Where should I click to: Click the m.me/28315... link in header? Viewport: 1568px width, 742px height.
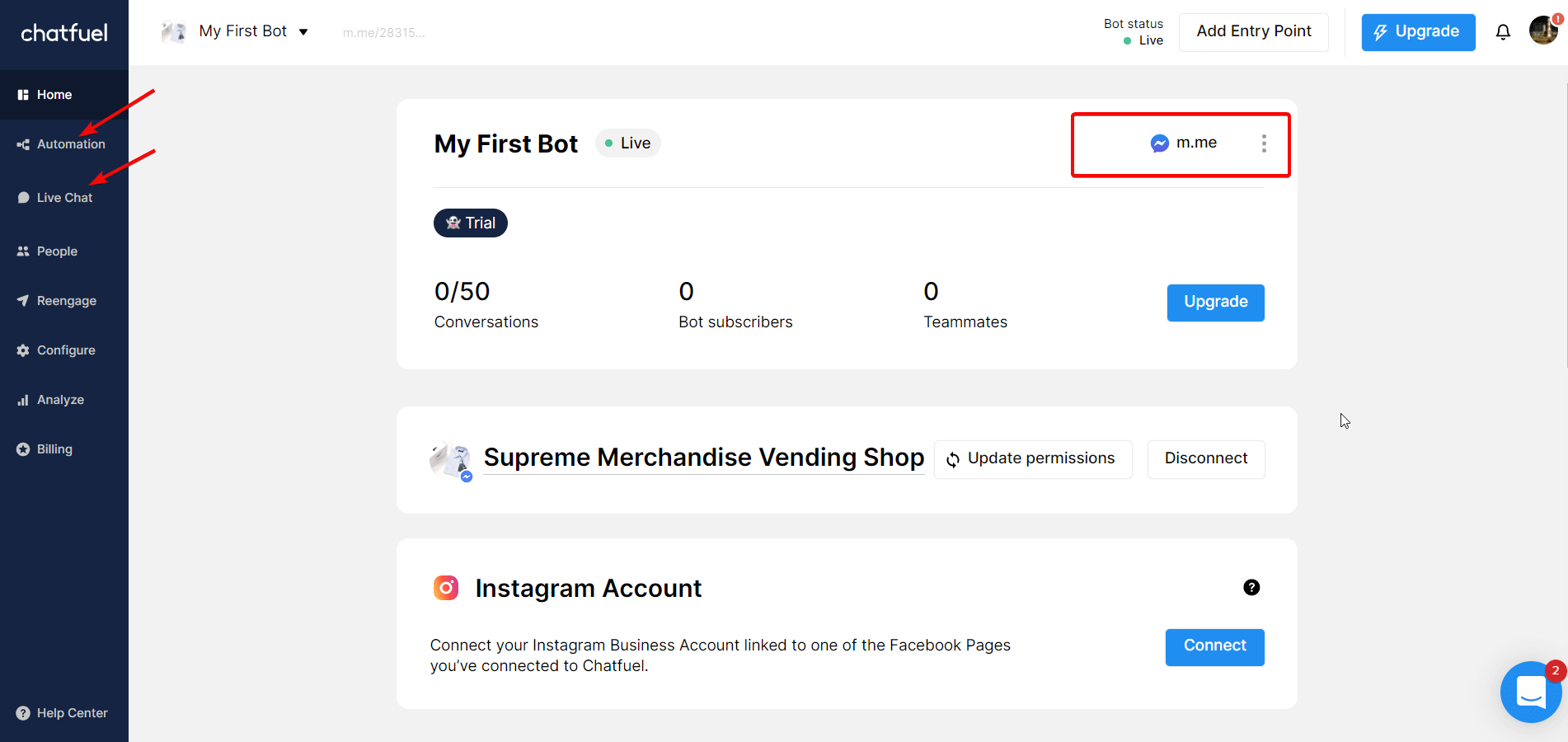coord(383,33)
